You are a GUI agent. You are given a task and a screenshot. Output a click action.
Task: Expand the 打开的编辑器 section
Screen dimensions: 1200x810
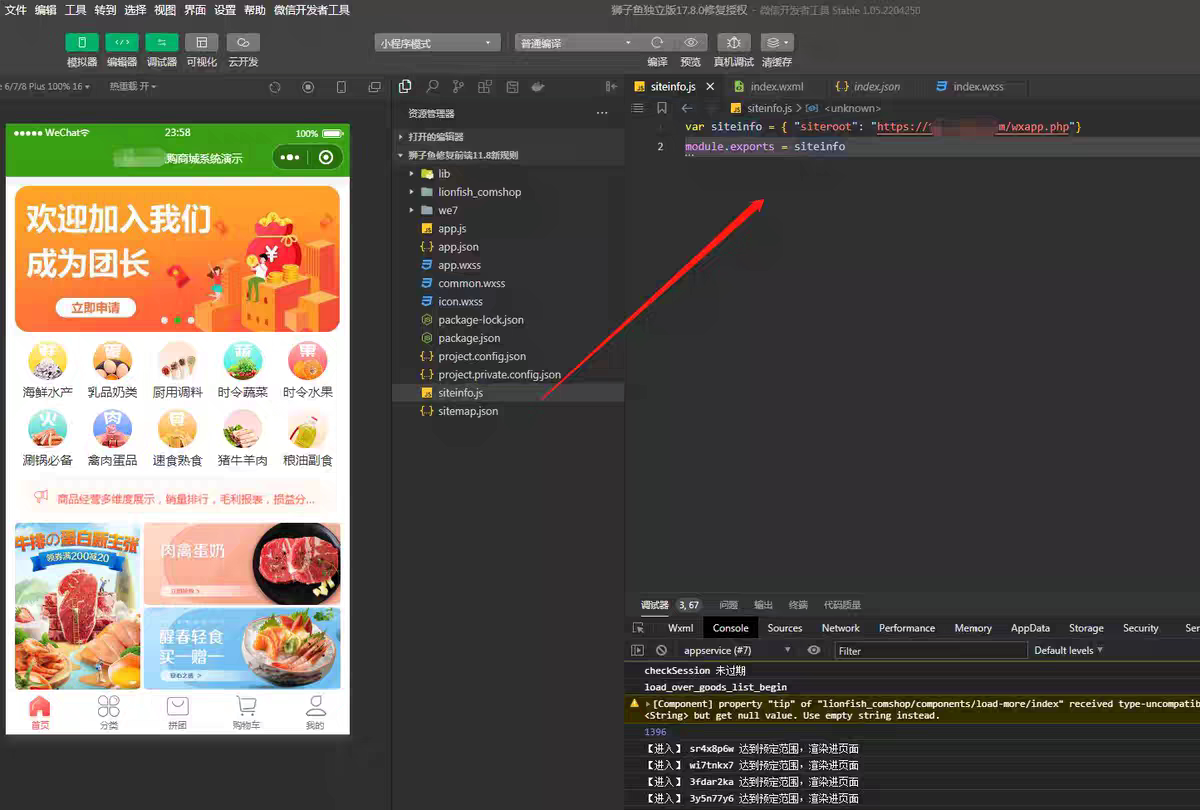click(507, 137)
